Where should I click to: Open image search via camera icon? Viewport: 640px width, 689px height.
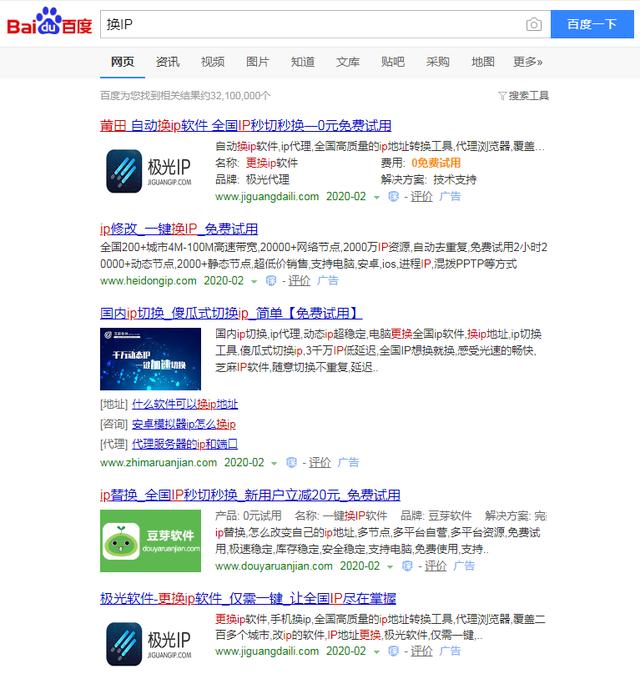point(534,24)
